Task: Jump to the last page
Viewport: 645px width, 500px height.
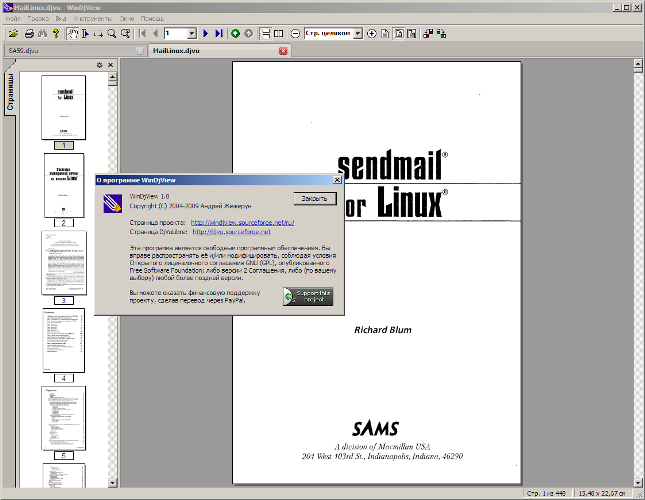Action: click(219, 34)
